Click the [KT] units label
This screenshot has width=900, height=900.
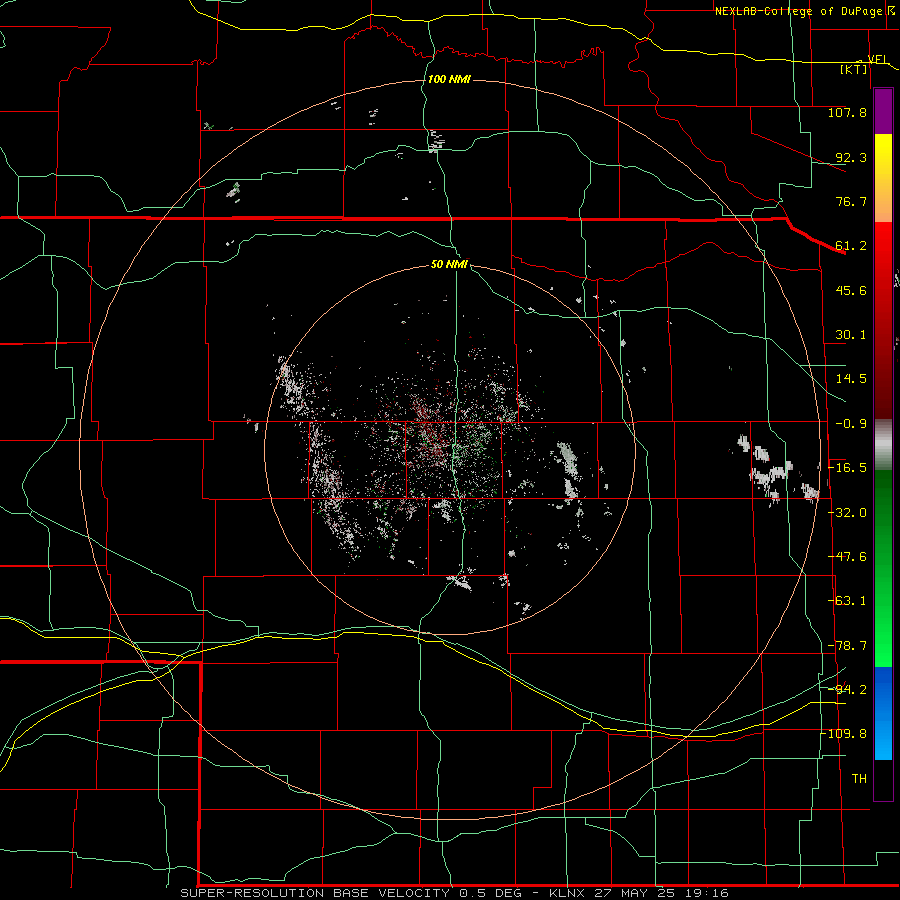point(854,69)
